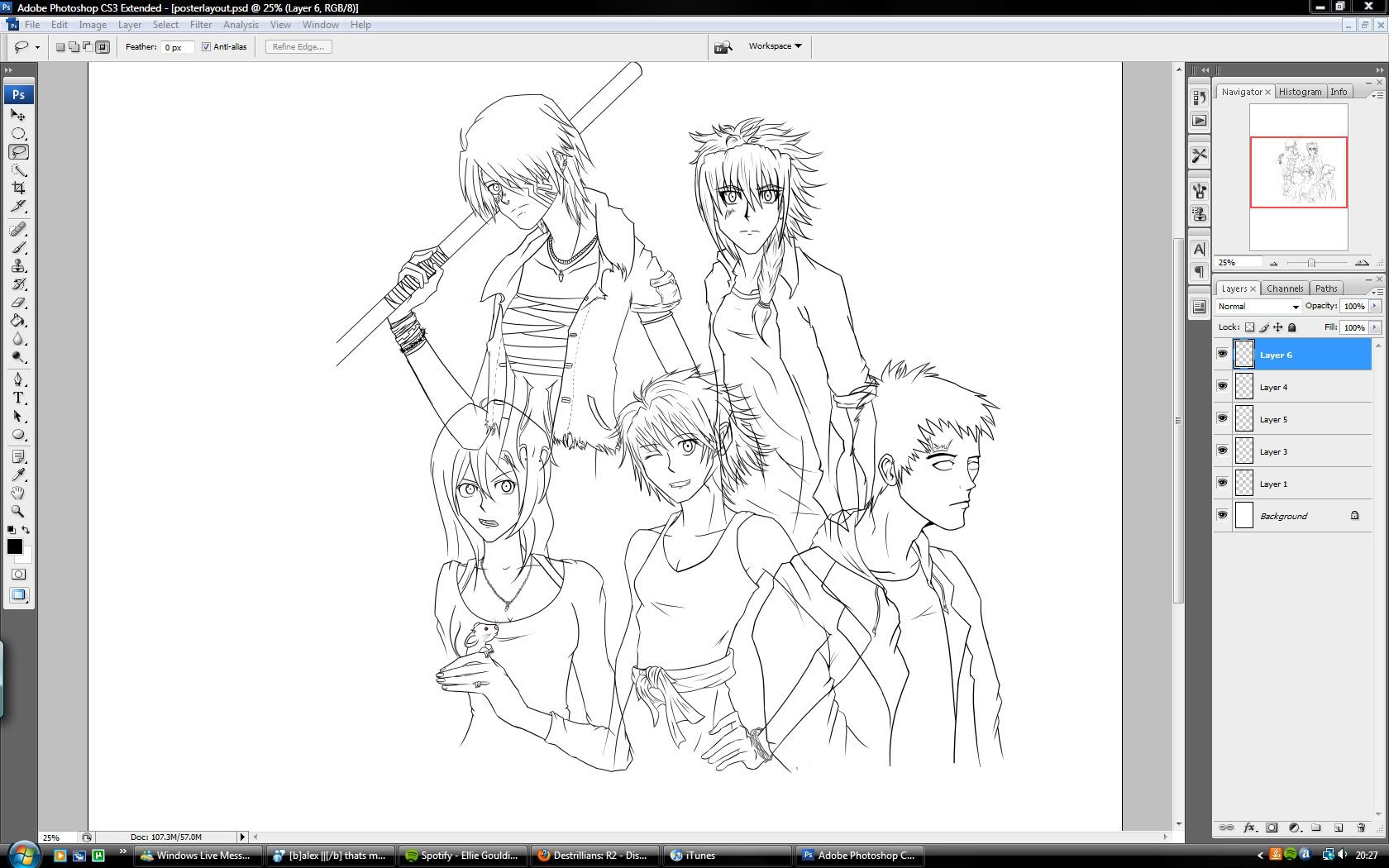1389x868 pixels.
Task: Hide Layer 6 visibility eye
Action: [x=1222, y=355]
